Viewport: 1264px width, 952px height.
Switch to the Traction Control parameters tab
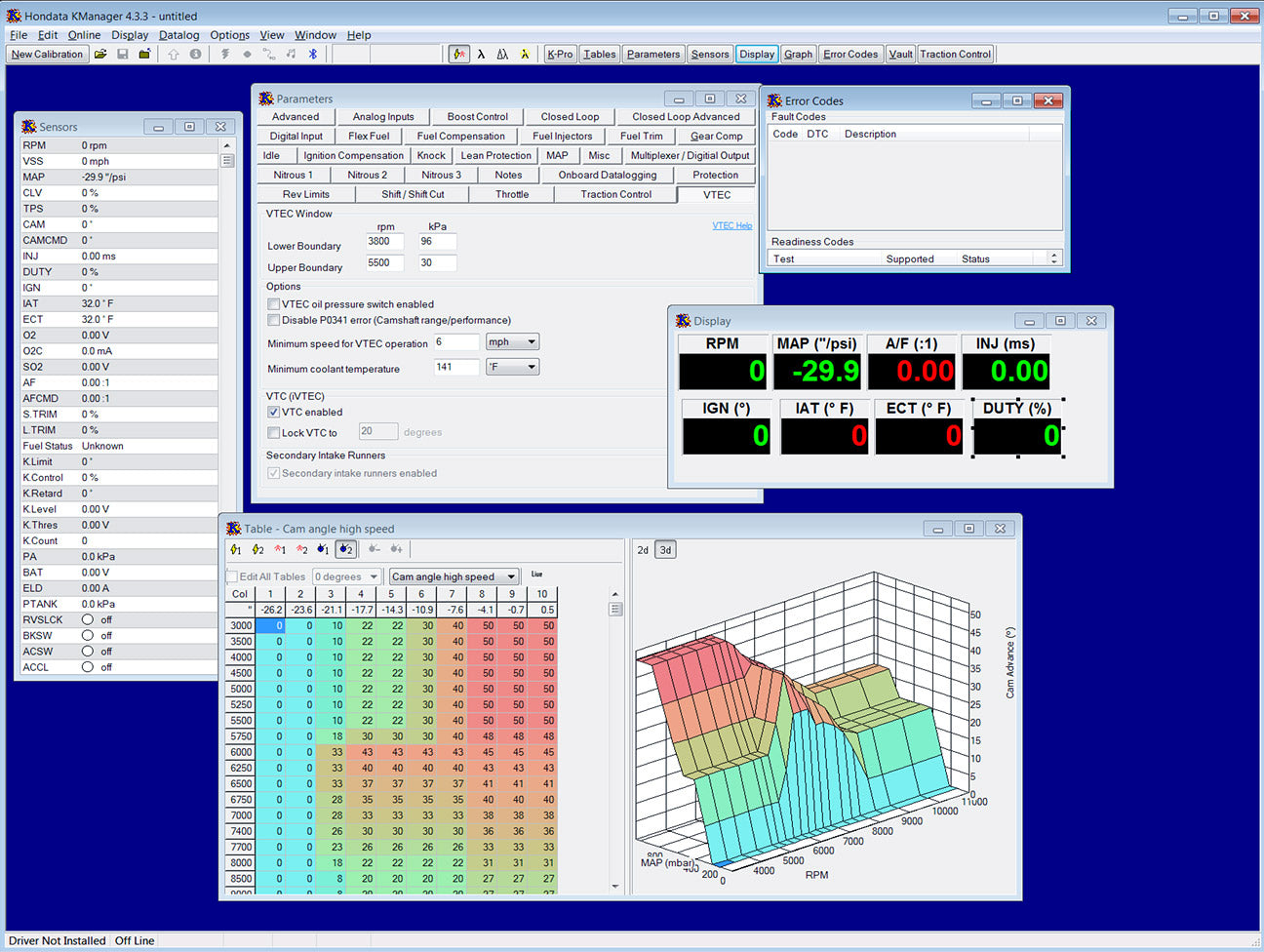point(615,195)
